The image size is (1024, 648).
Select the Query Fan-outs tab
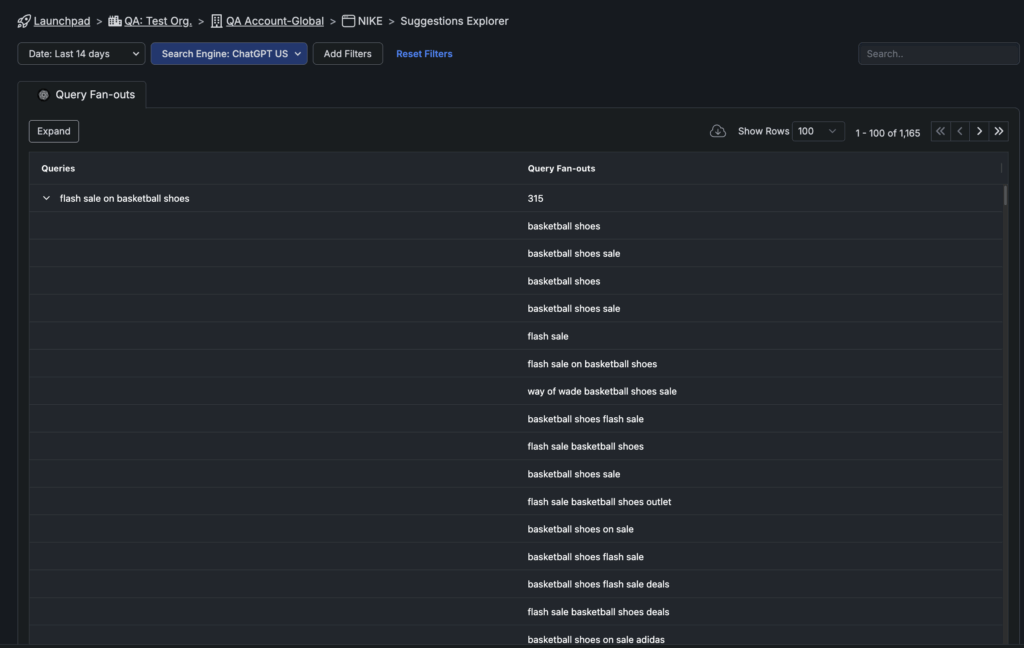tap(94, 95)
